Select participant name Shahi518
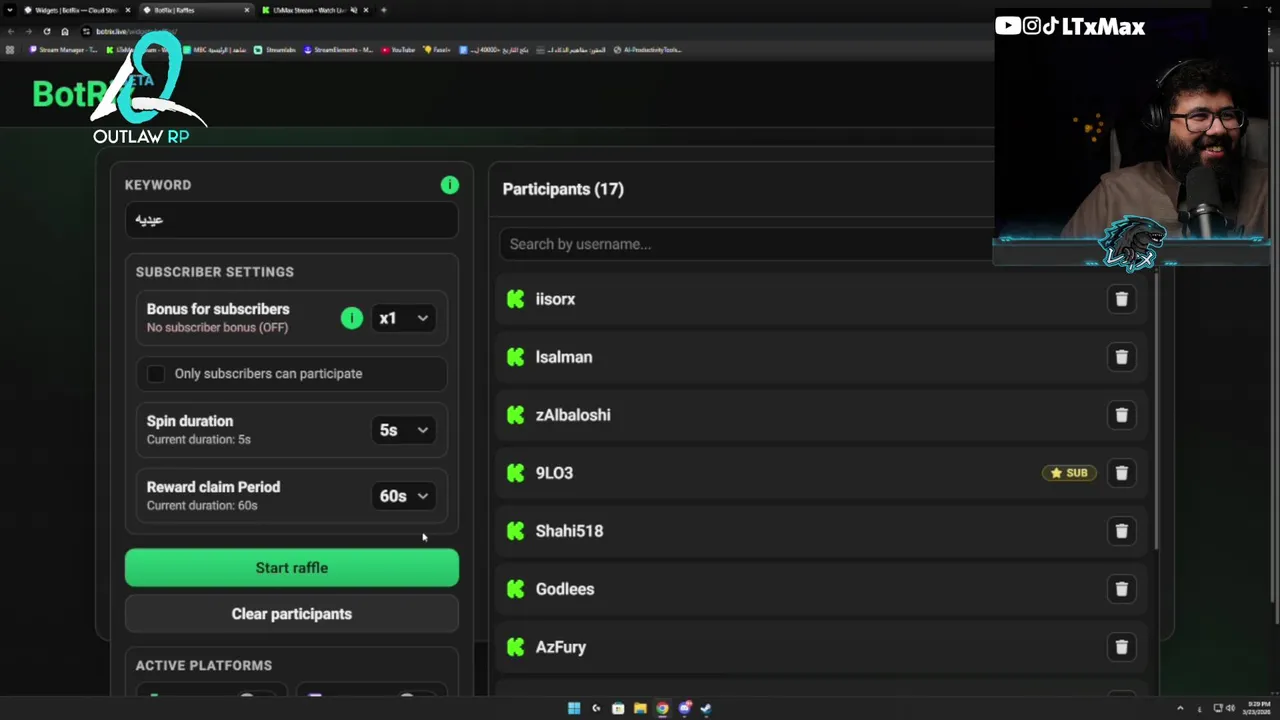Viewport: 1280px width, 720px height. click(569, 531)
